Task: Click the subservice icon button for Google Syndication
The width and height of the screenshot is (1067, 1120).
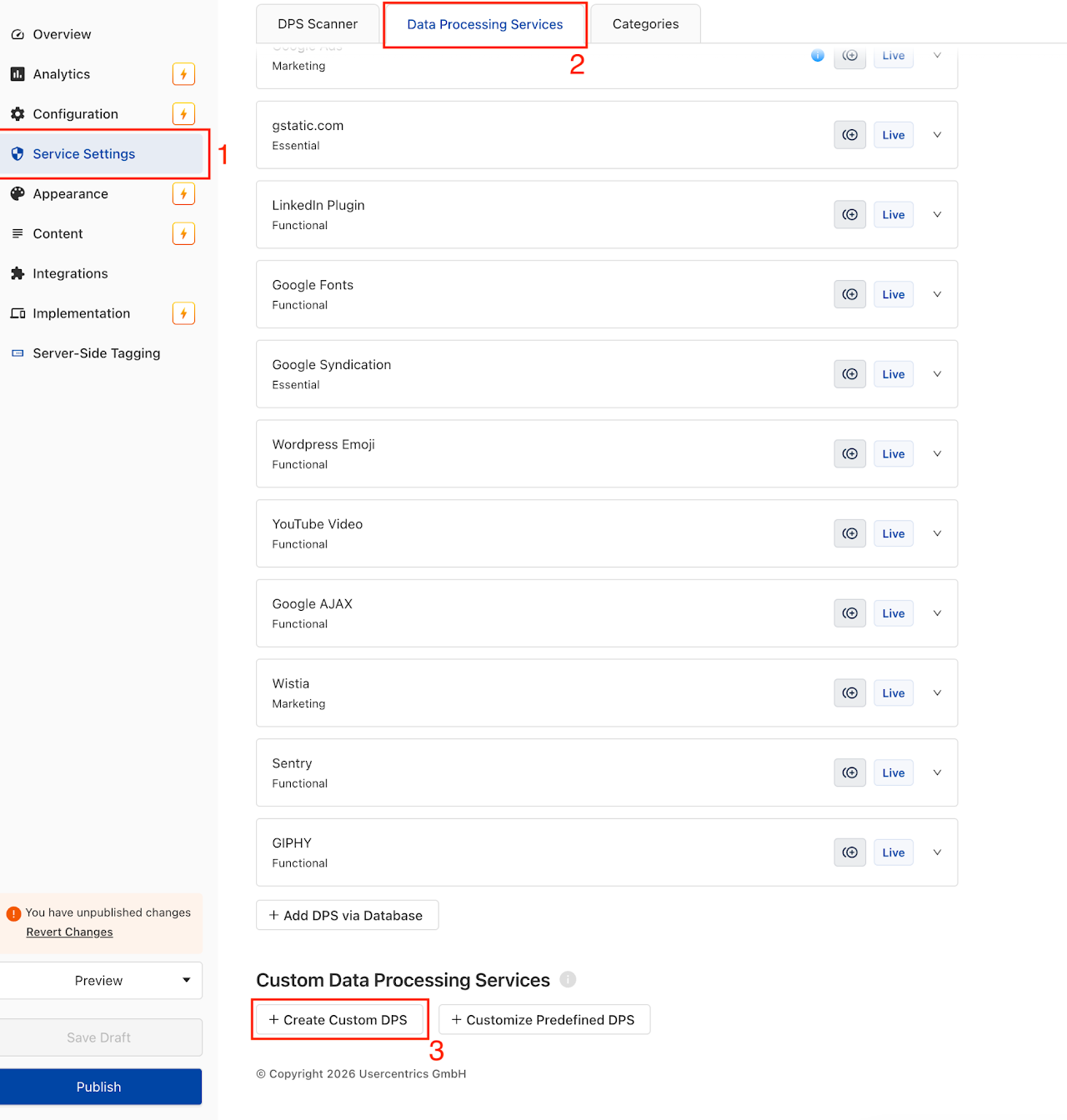Action: coord(849,374)
